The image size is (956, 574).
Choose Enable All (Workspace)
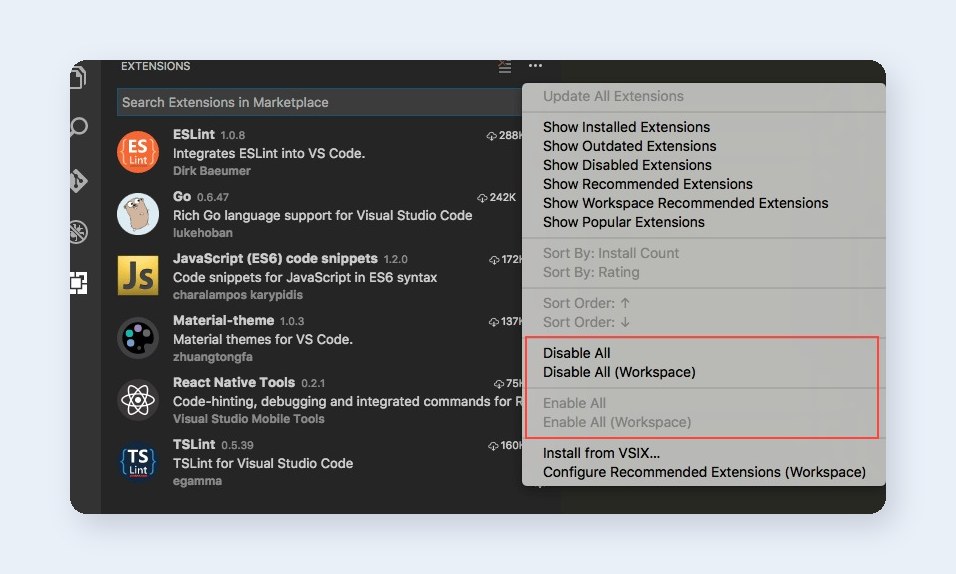617,422
